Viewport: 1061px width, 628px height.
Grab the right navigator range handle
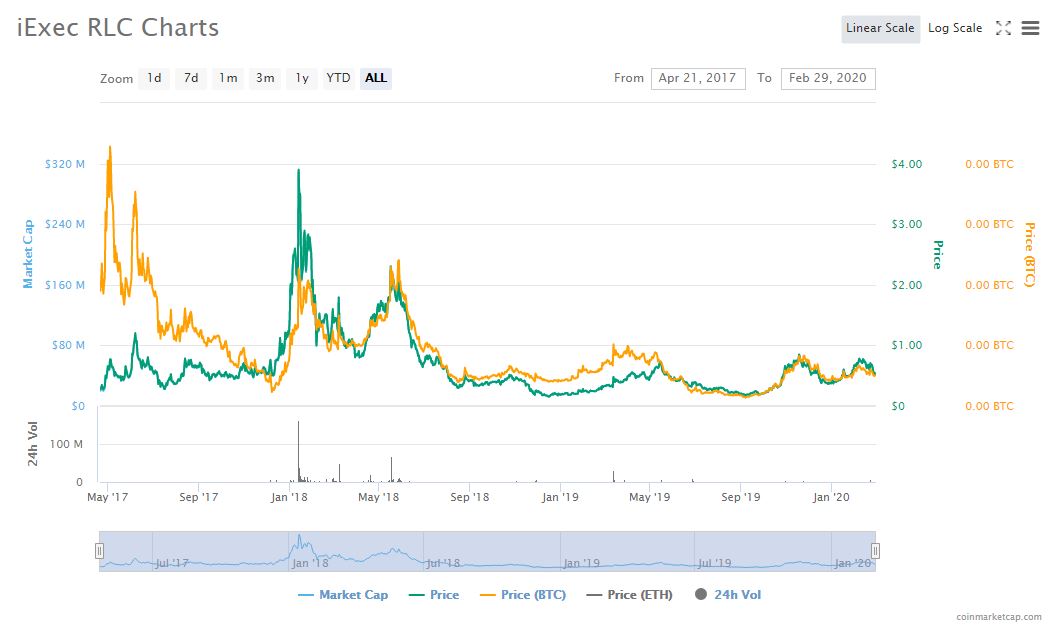coord(875,551)
